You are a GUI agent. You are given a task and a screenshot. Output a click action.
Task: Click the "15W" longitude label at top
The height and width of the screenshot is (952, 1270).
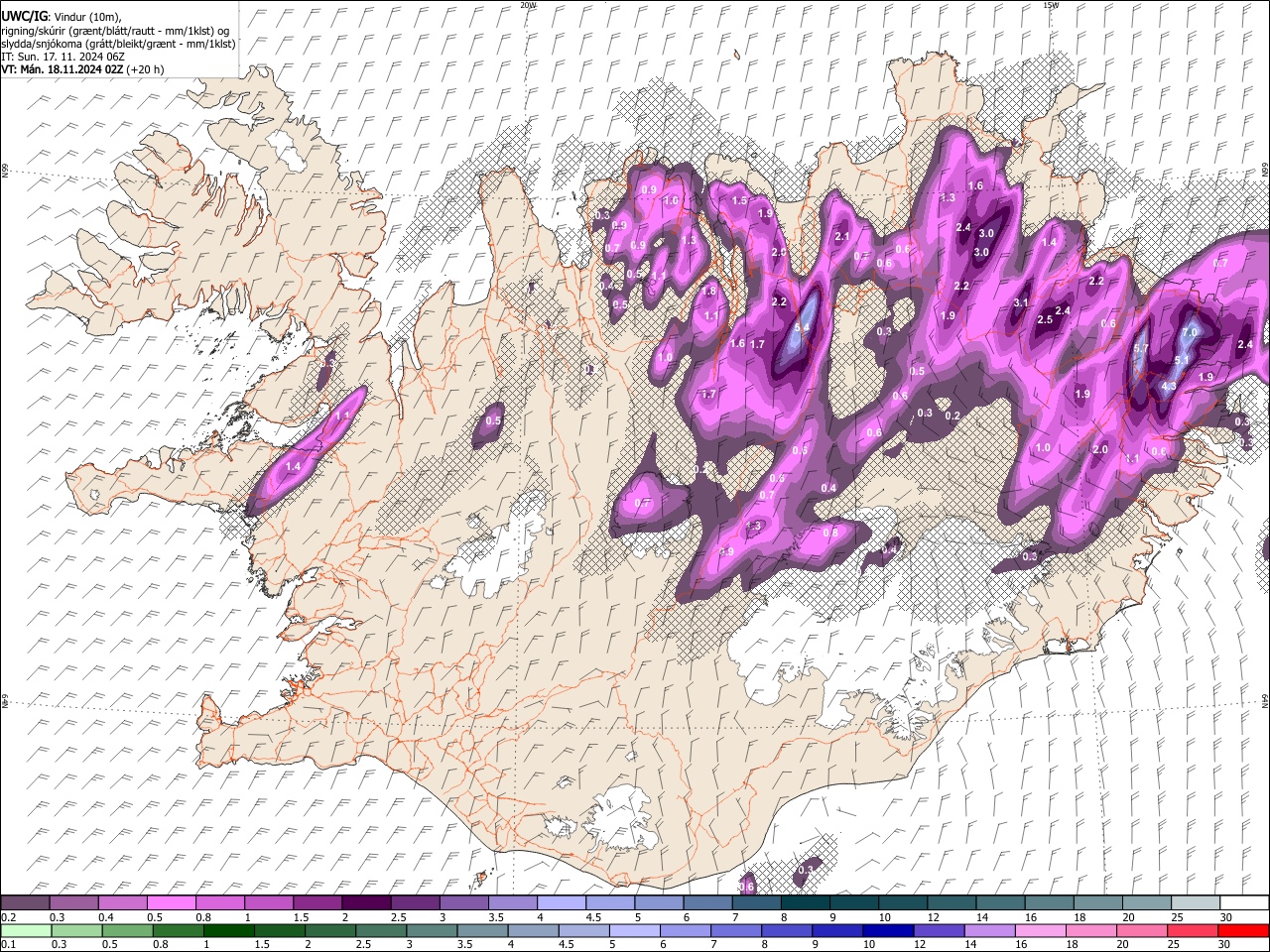point(1051,5)
